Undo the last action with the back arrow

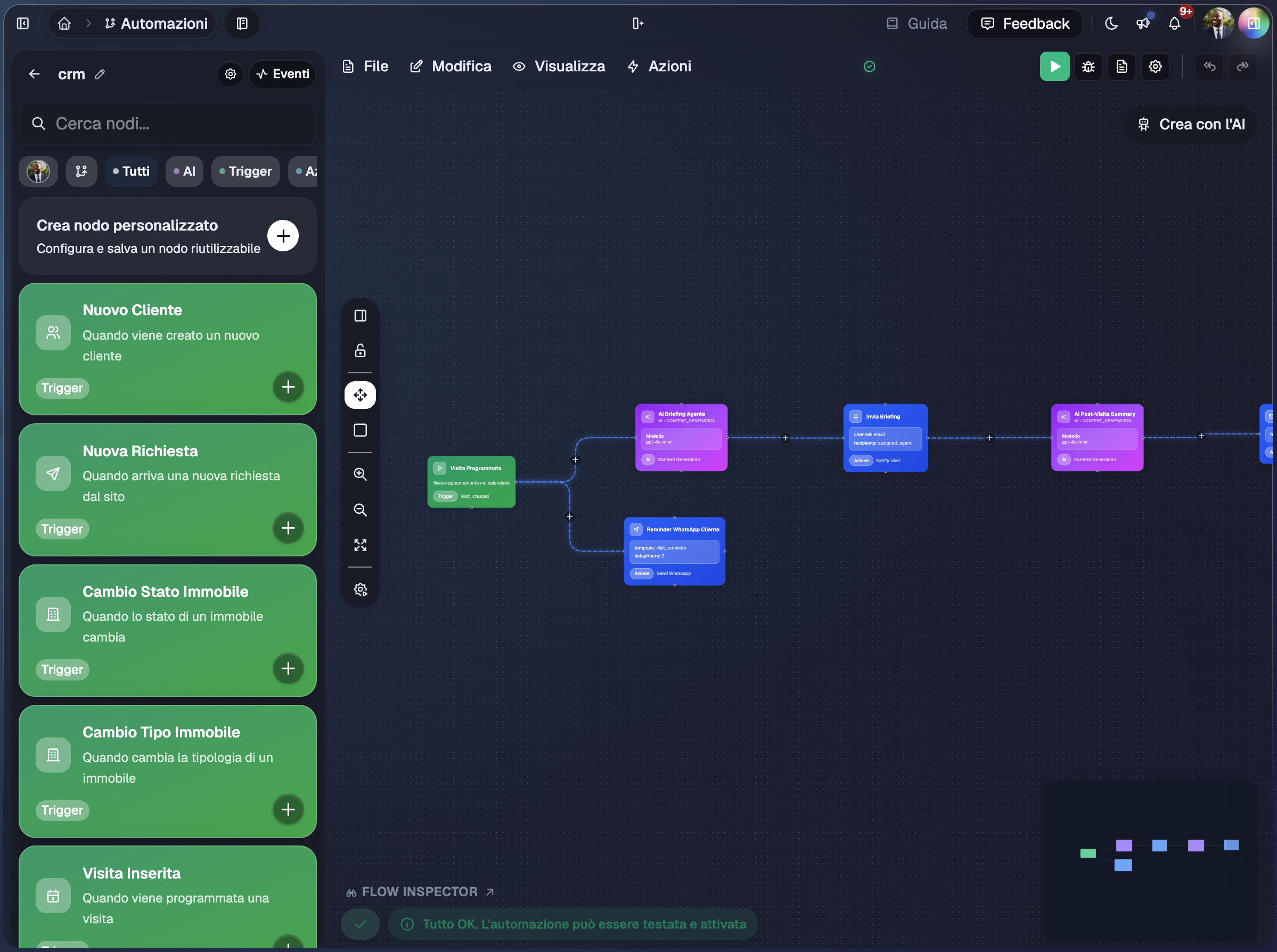(x=1209, y=66)
